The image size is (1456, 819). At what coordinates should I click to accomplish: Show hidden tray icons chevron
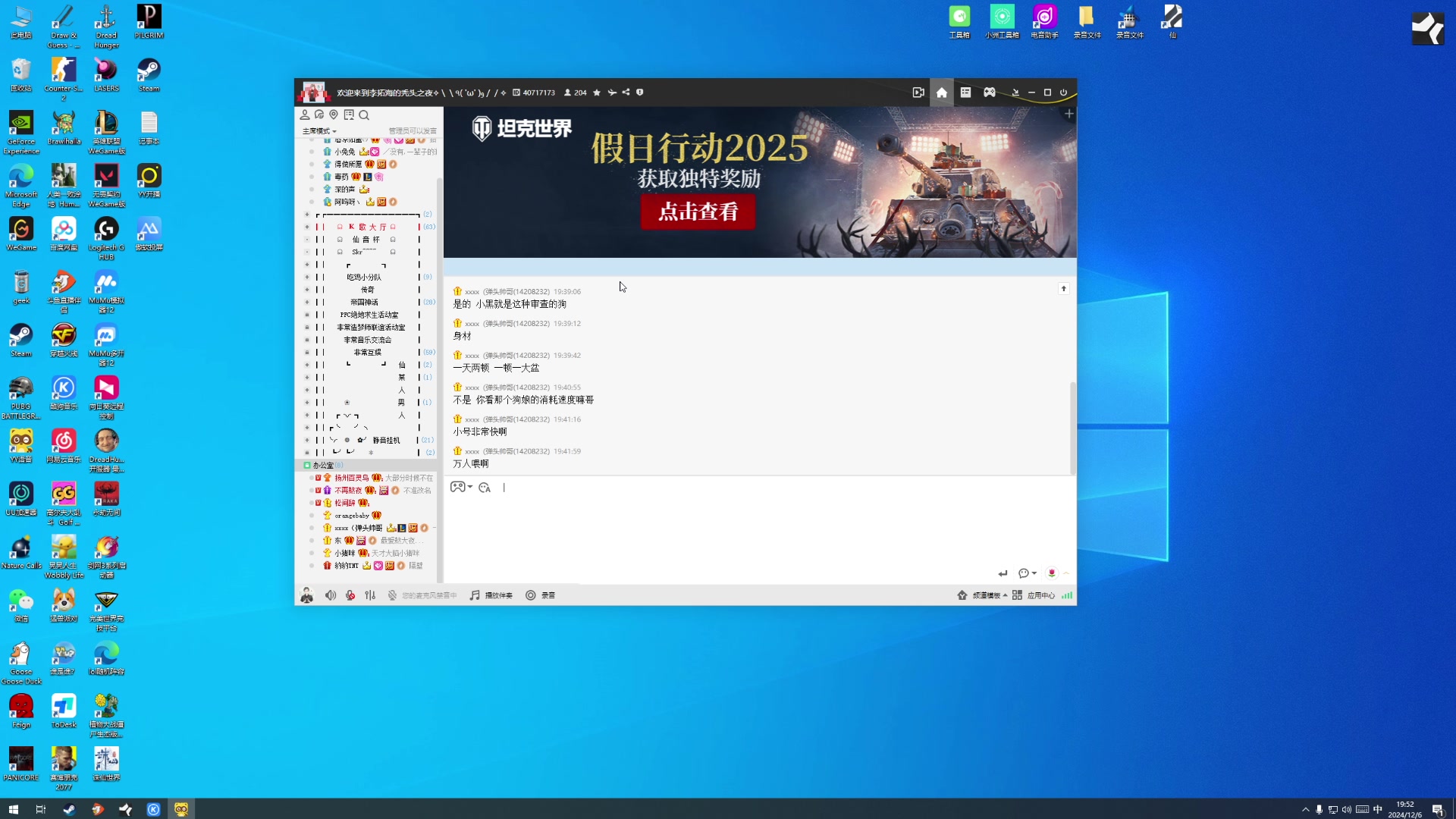pos(1306,809)
